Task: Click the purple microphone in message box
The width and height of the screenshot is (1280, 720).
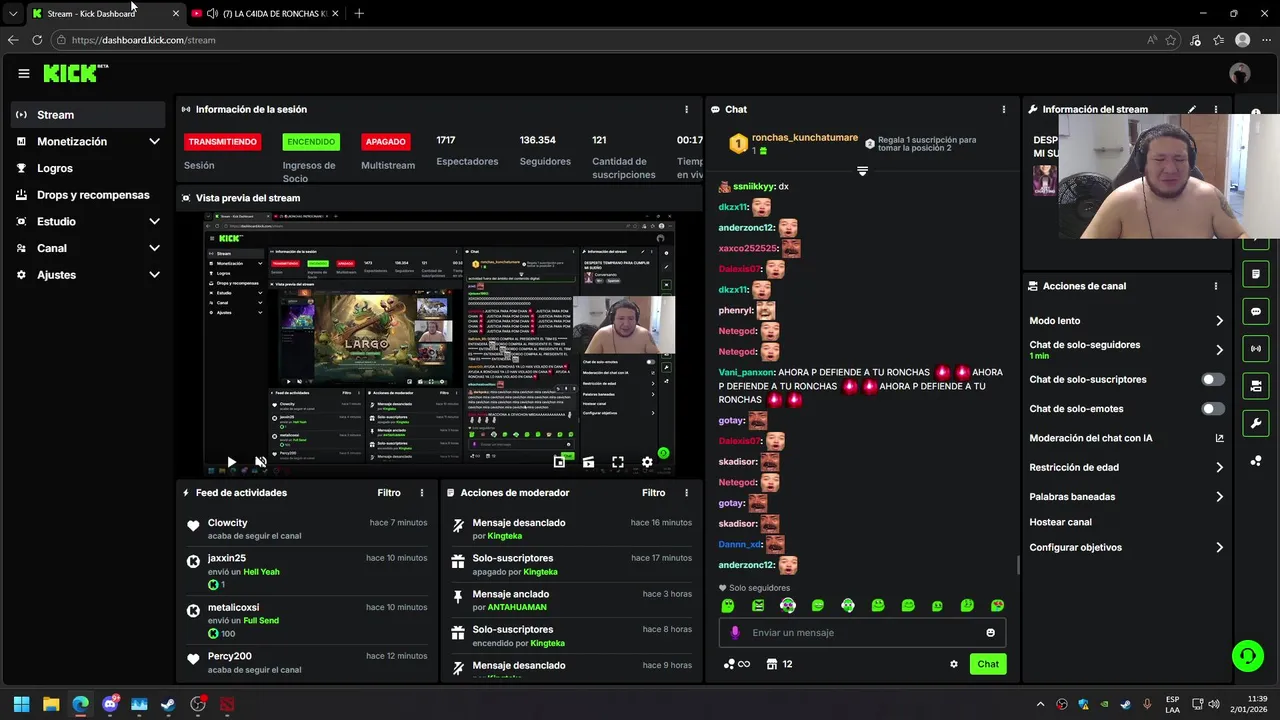Action: tap(735, 632)
